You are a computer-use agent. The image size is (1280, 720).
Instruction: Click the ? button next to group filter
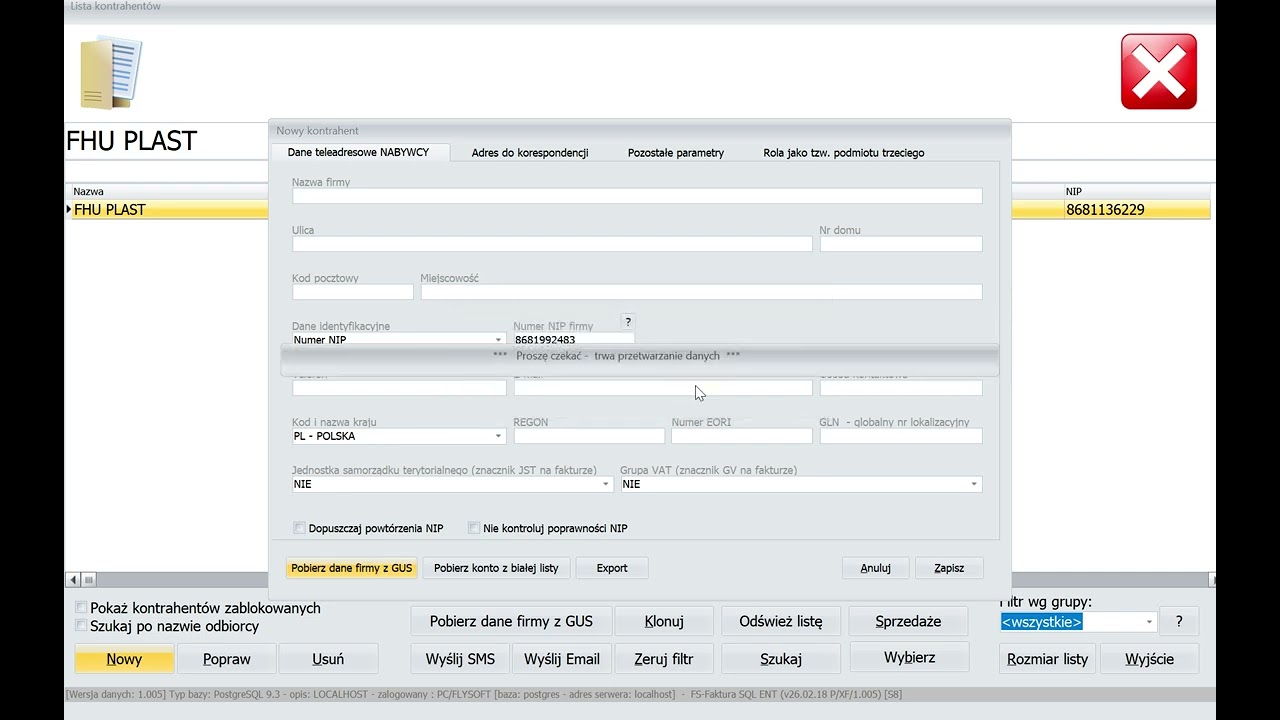click(1179, 622)
